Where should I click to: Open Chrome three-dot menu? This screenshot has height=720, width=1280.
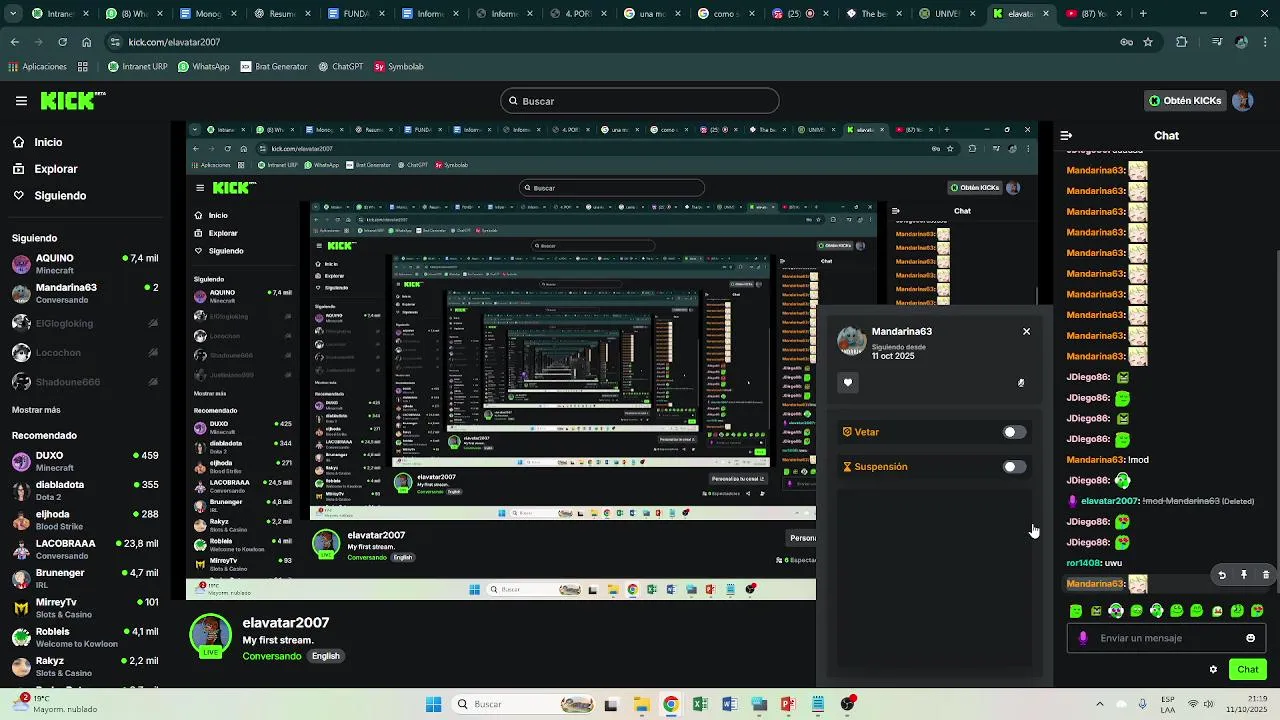point(1266,42)
